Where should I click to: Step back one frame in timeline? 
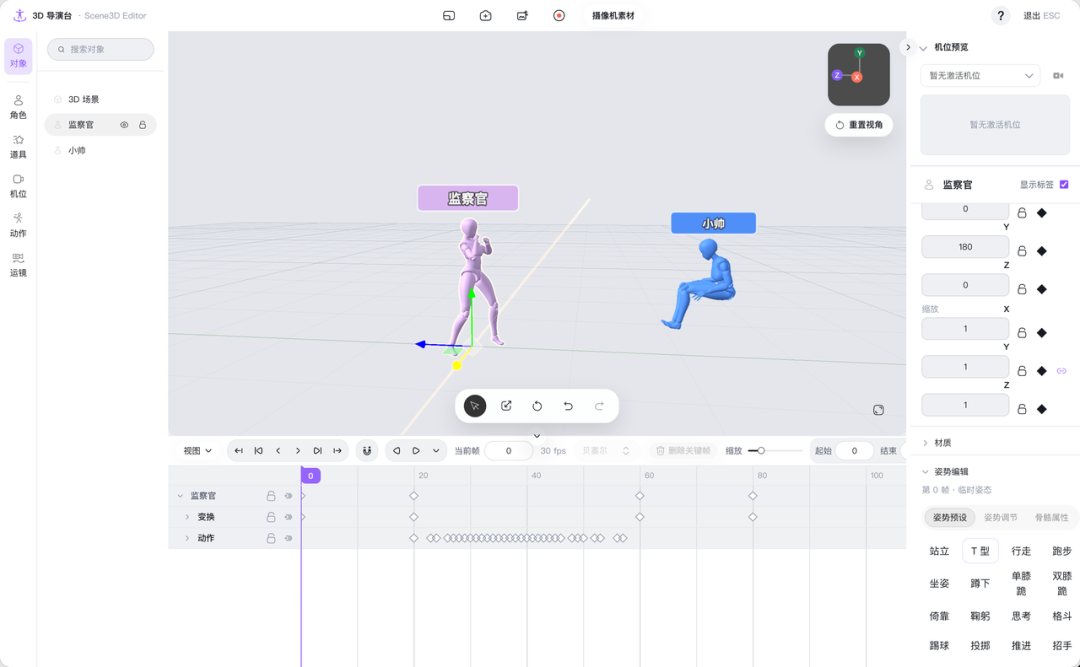(x=278, y=451)
